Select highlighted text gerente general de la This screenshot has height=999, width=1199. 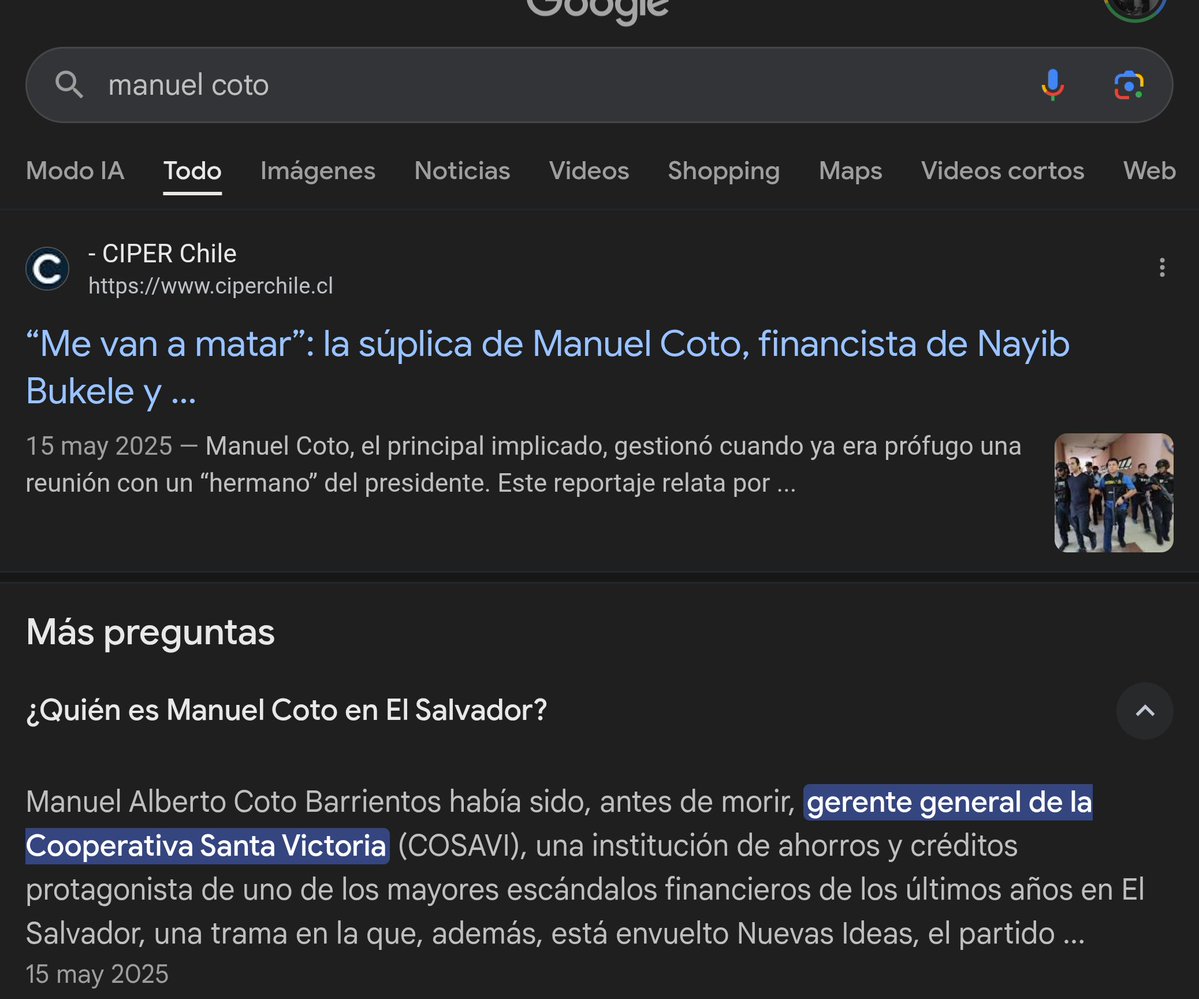pyautogui.click(x=948, y=802)
